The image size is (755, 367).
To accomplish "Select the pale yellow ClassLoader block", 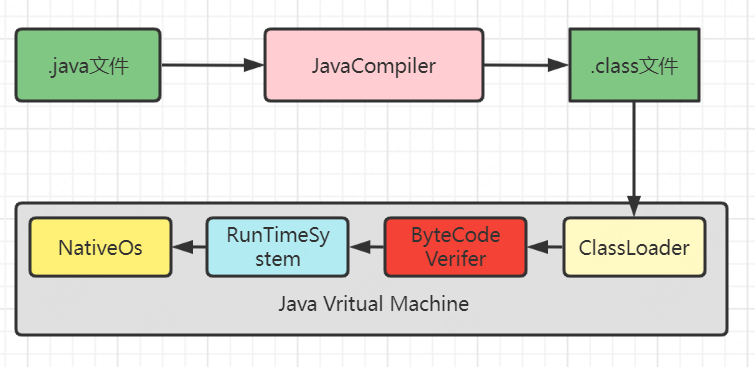I will coord(634,247).
